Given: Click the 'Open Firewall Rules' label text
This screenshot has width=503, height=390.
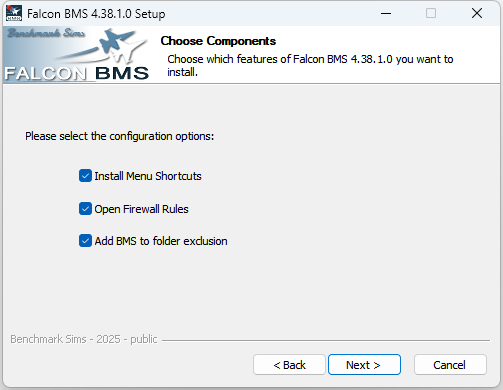Looking at the screenshot, I should pyautogui.click(x=141, y=209).
